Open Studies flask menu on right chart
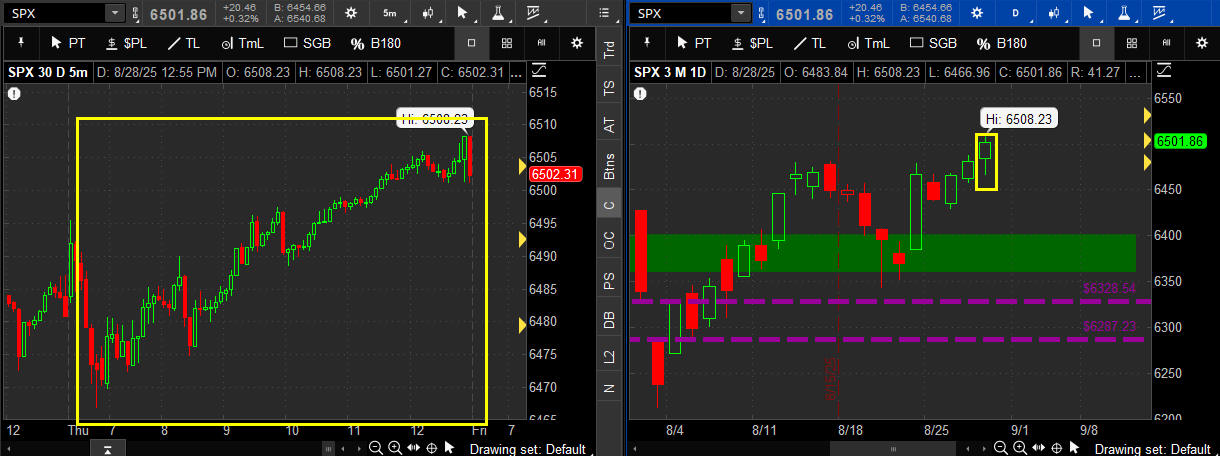The height and width of the screenshot is (456, 1220). [1126, 13]
